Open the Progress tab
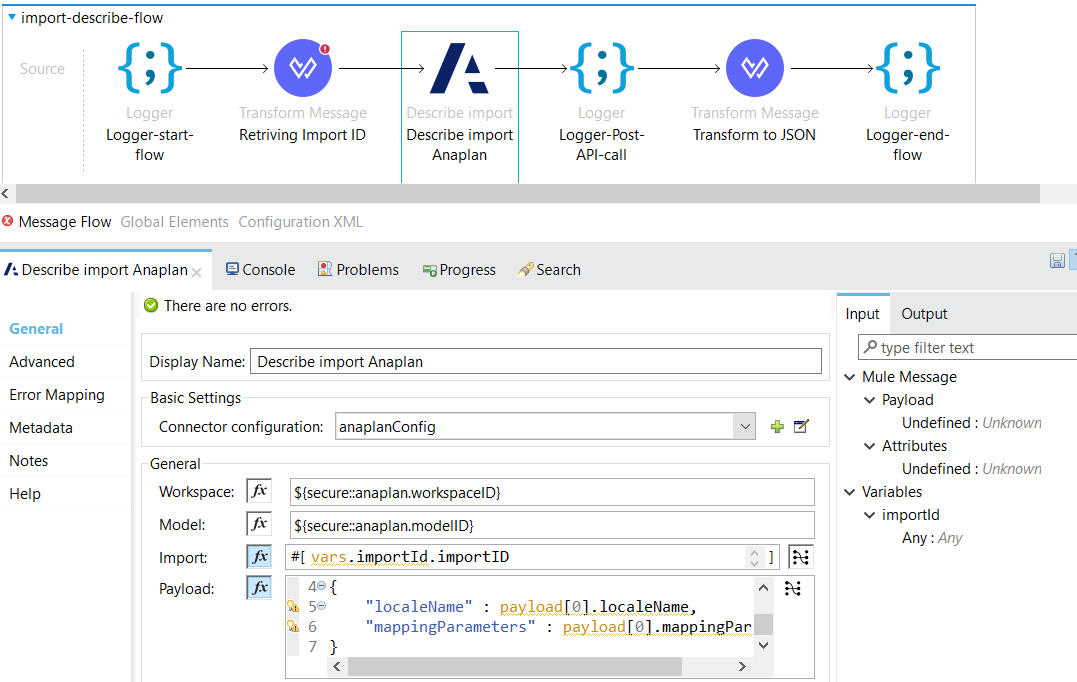This screenshot has height=682, width=1077. point(459,270)
